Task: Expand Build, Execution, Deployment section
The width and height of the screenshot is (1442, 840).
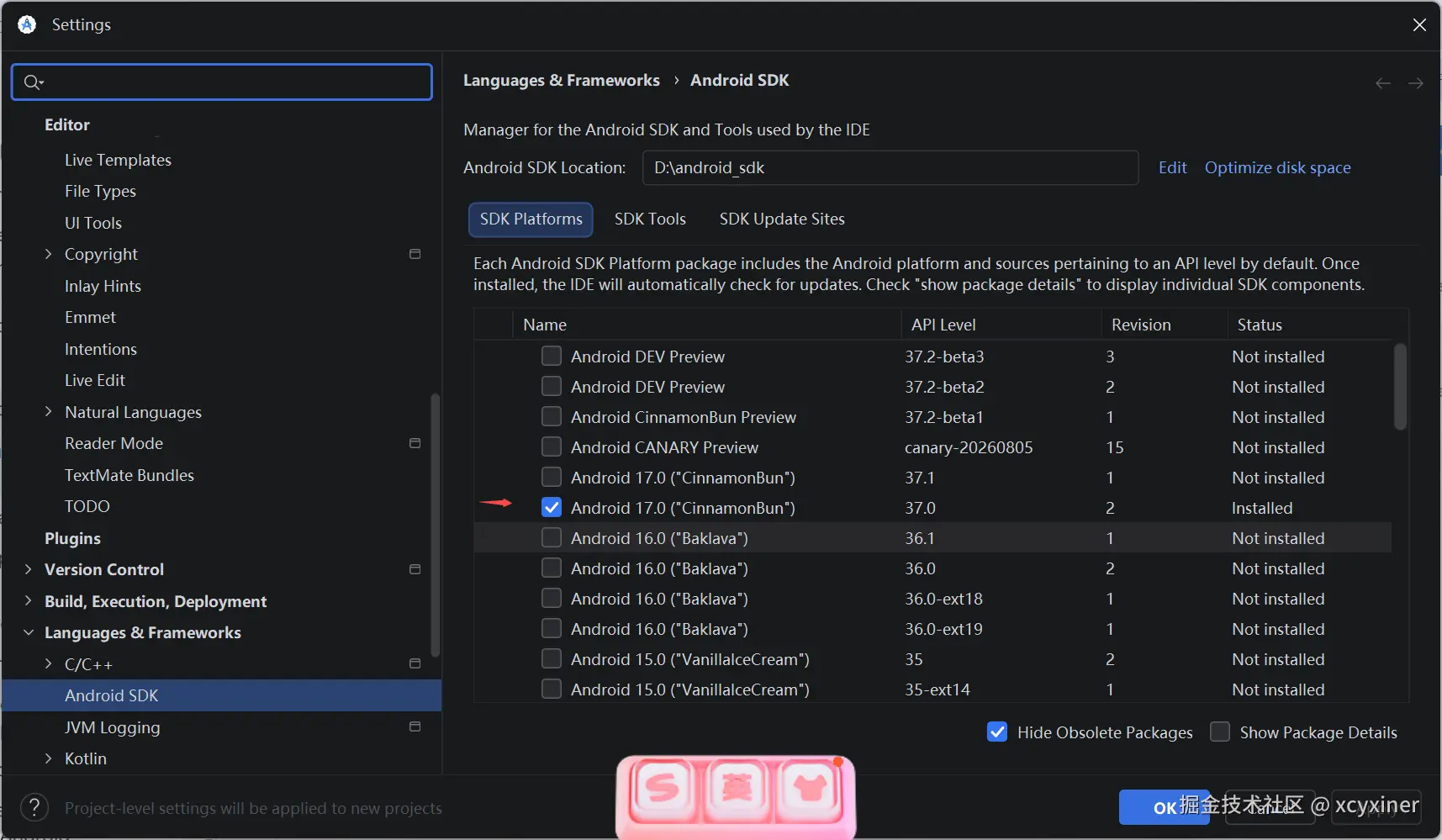Action: pyautogui.click(x=28, y=601)
